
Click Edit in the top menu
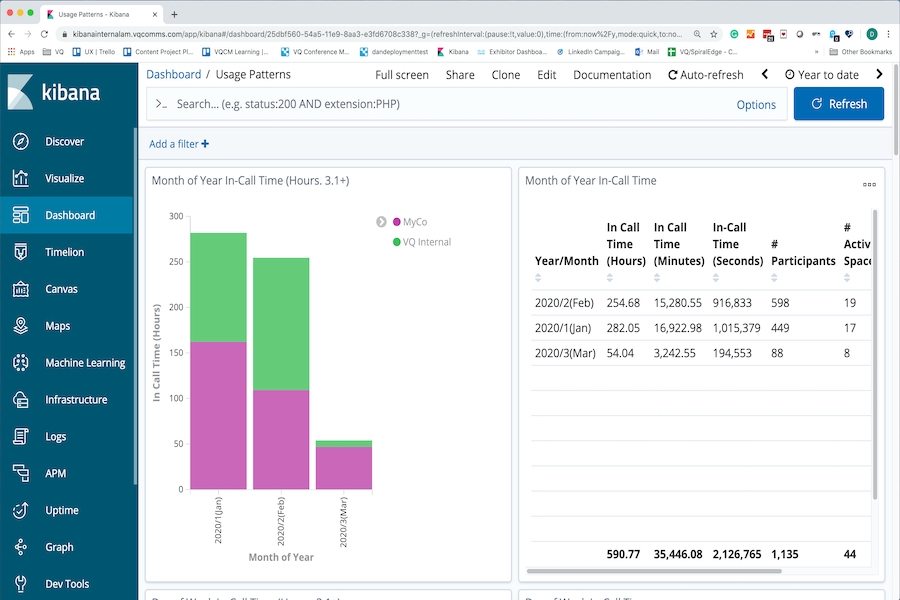pyautogui.click(x=546, y=75)
